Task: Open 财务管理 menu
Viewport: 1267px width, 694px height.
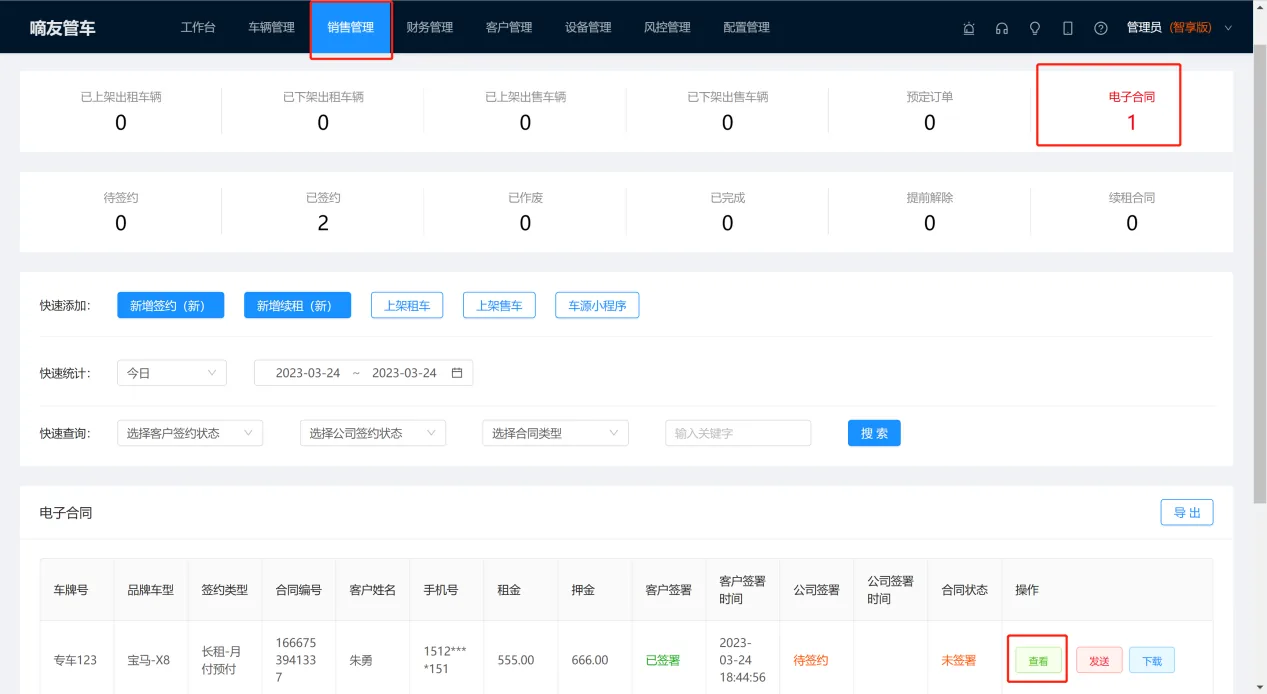Action: [430, 28]
